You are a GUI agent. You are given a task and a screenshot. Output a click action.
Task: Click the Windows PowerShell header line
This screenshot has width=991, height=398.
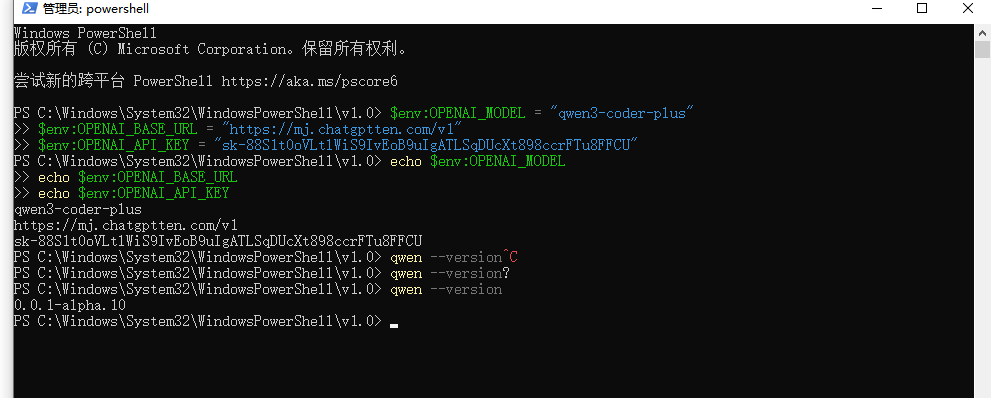click(x=85, y=33)
